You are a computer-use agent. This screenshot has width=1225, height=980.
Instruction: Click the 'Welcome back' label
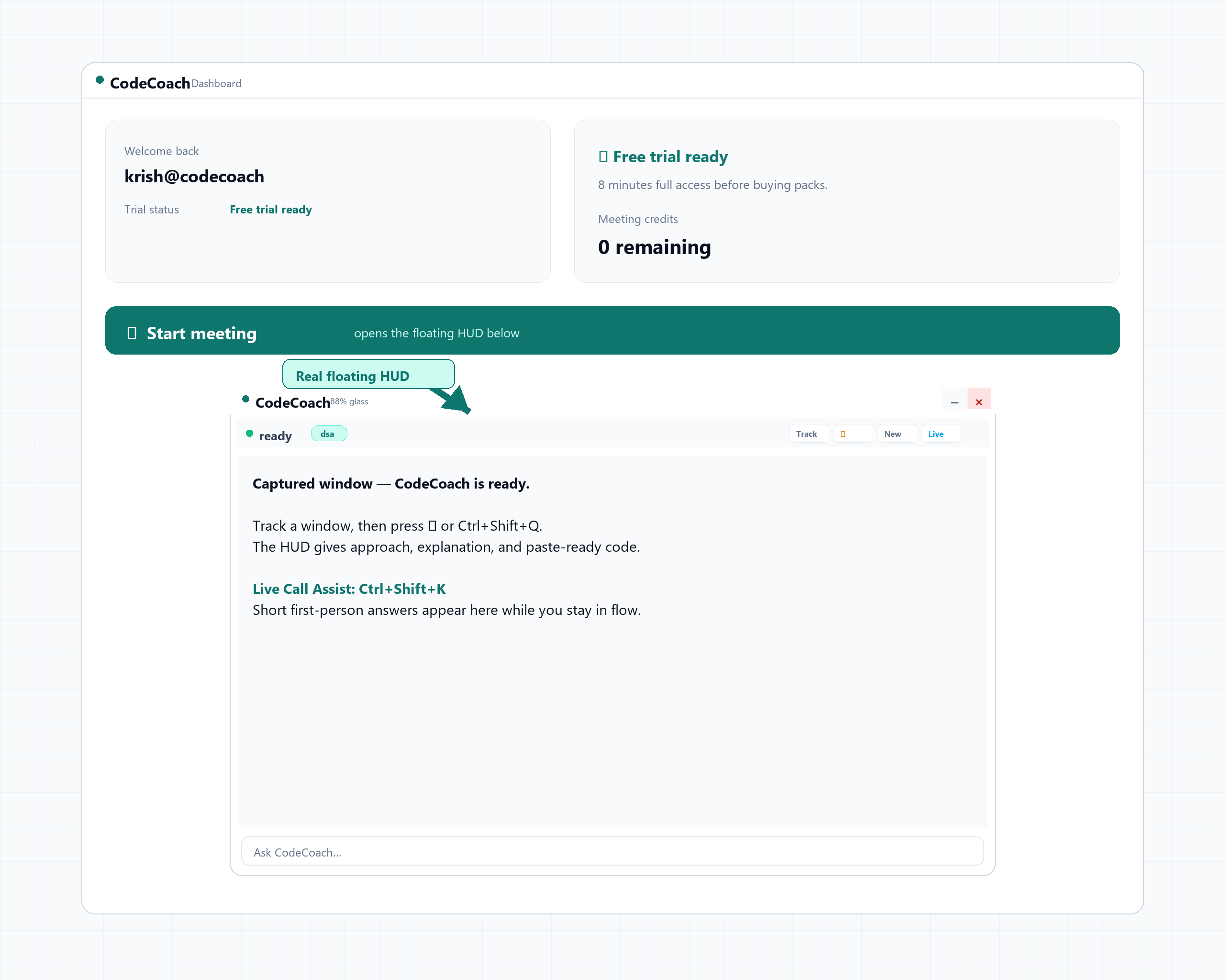161,151
